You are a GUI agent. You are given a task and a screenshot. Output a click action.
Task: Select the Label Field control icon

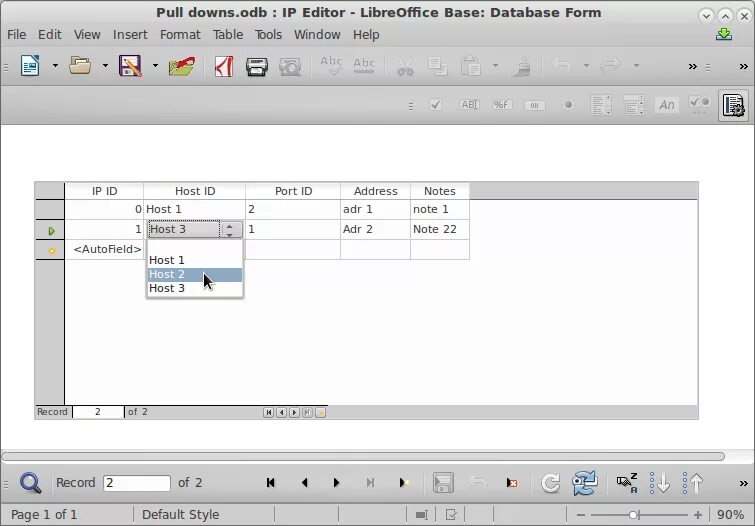667,105
